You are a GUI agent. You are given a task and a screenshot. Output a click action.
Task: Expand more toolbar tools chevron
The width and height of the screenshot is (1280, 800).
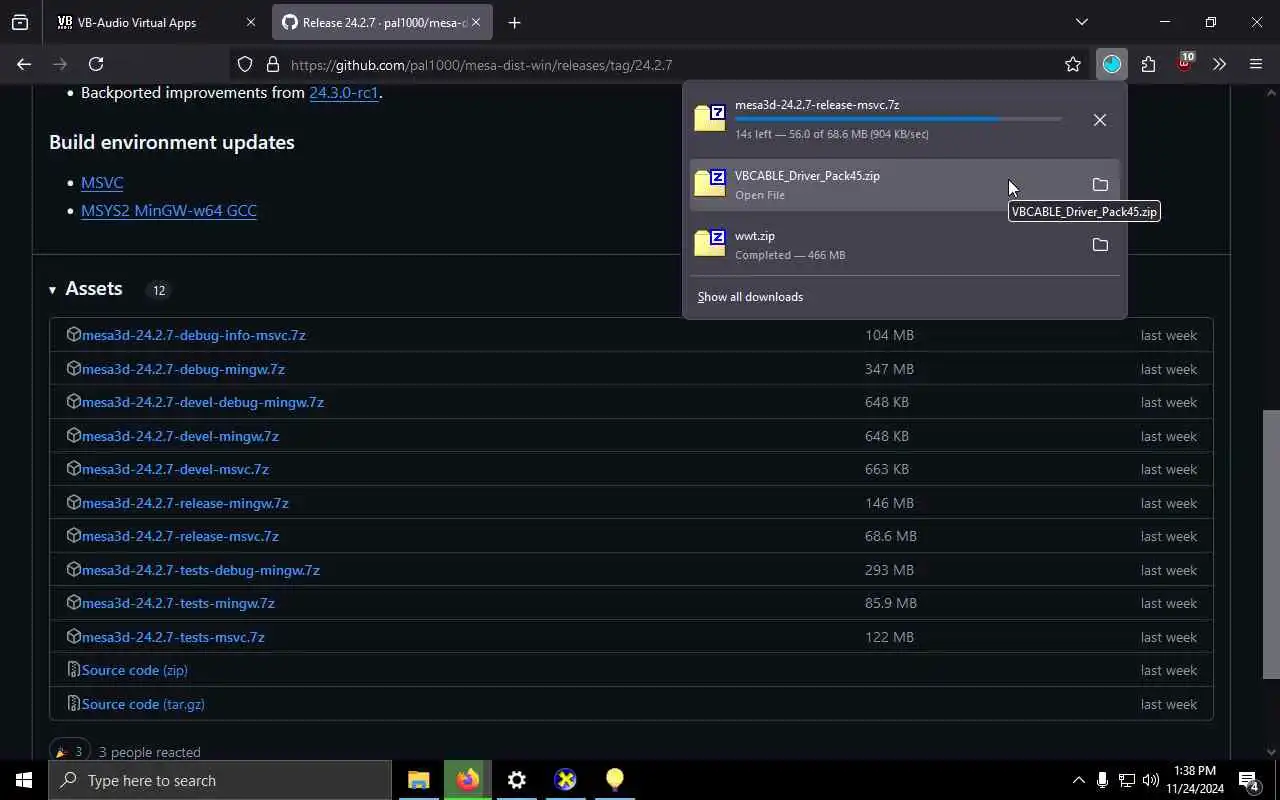tap(1219, 64)
